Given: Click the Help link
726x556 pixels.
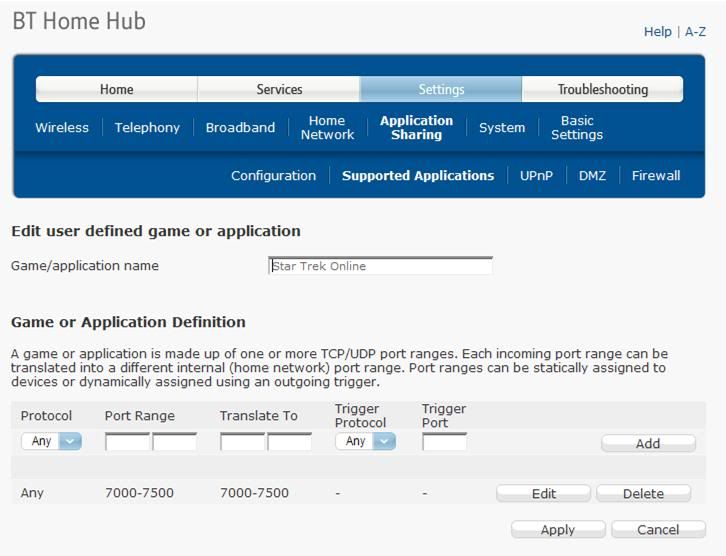Looking at the screenshot, I should click(x=657, y=32).
